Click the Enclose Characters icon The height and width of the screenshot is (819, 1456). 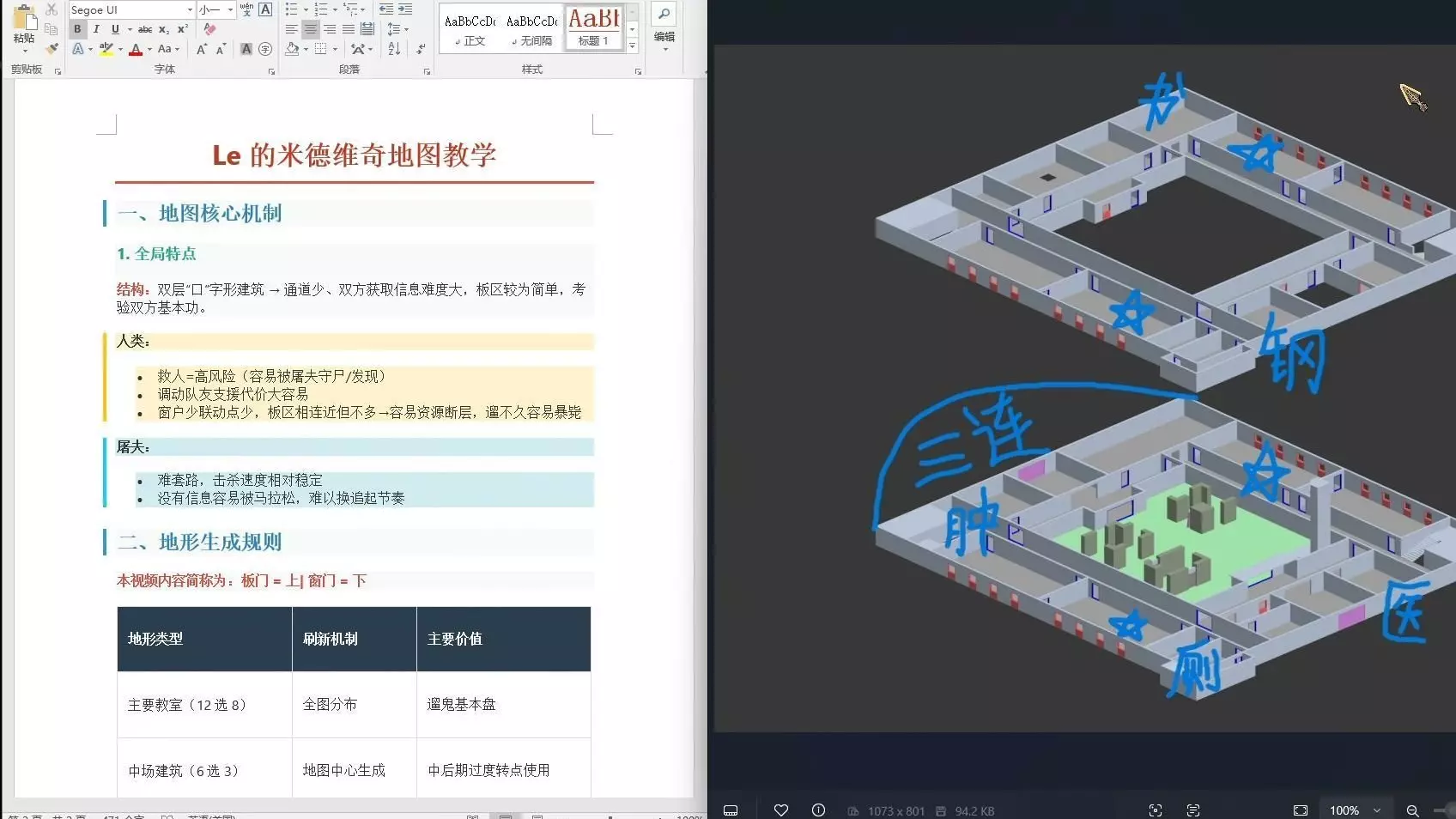265,49
